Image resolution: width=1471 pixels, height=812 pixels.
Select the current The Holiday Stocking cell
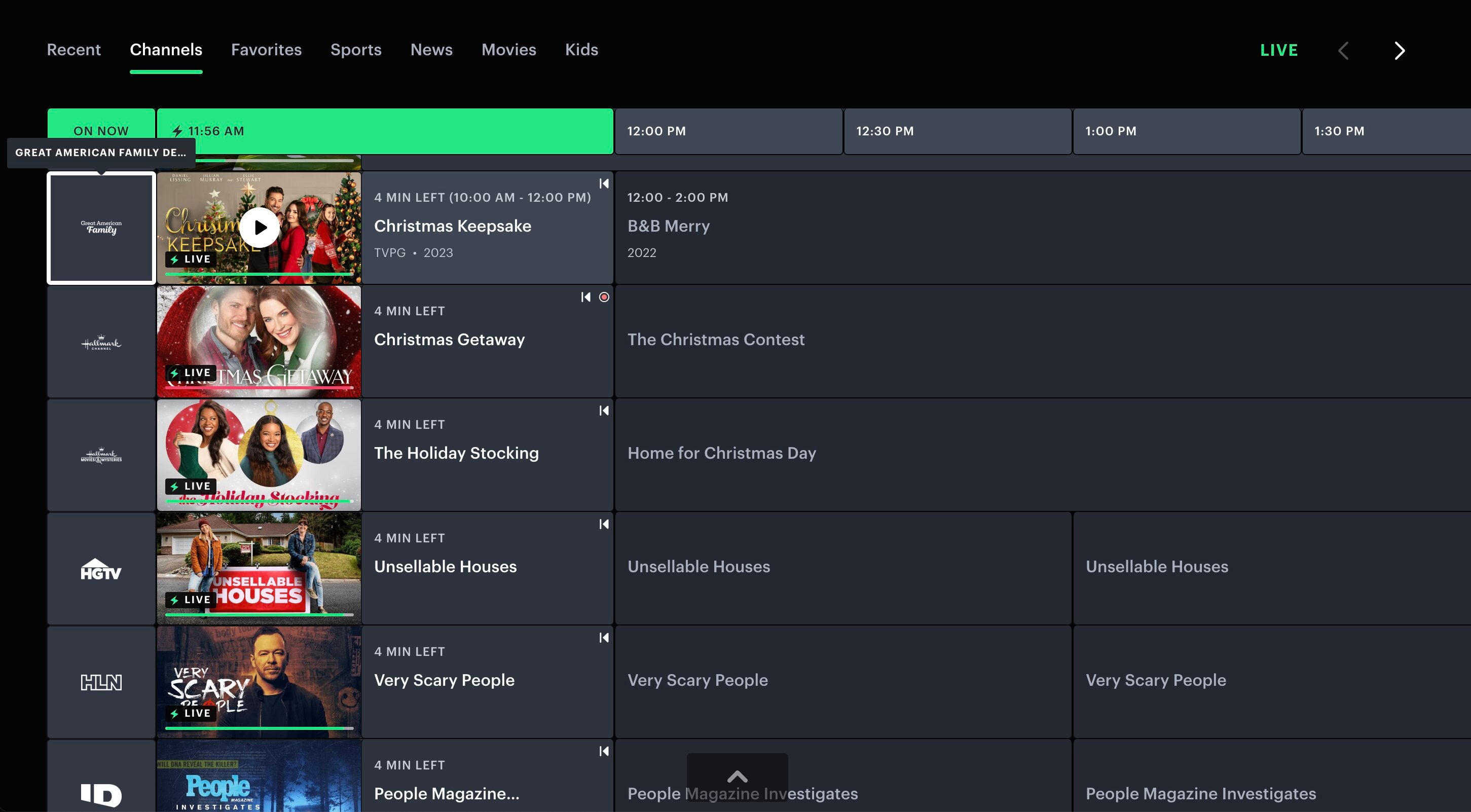[x=488, y=455]
